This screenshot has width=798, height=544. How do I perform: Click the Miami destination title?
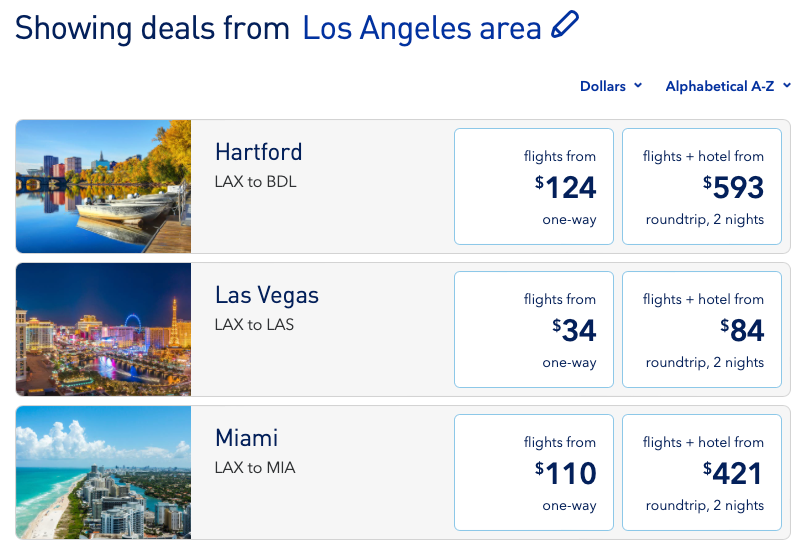(246, 438)
